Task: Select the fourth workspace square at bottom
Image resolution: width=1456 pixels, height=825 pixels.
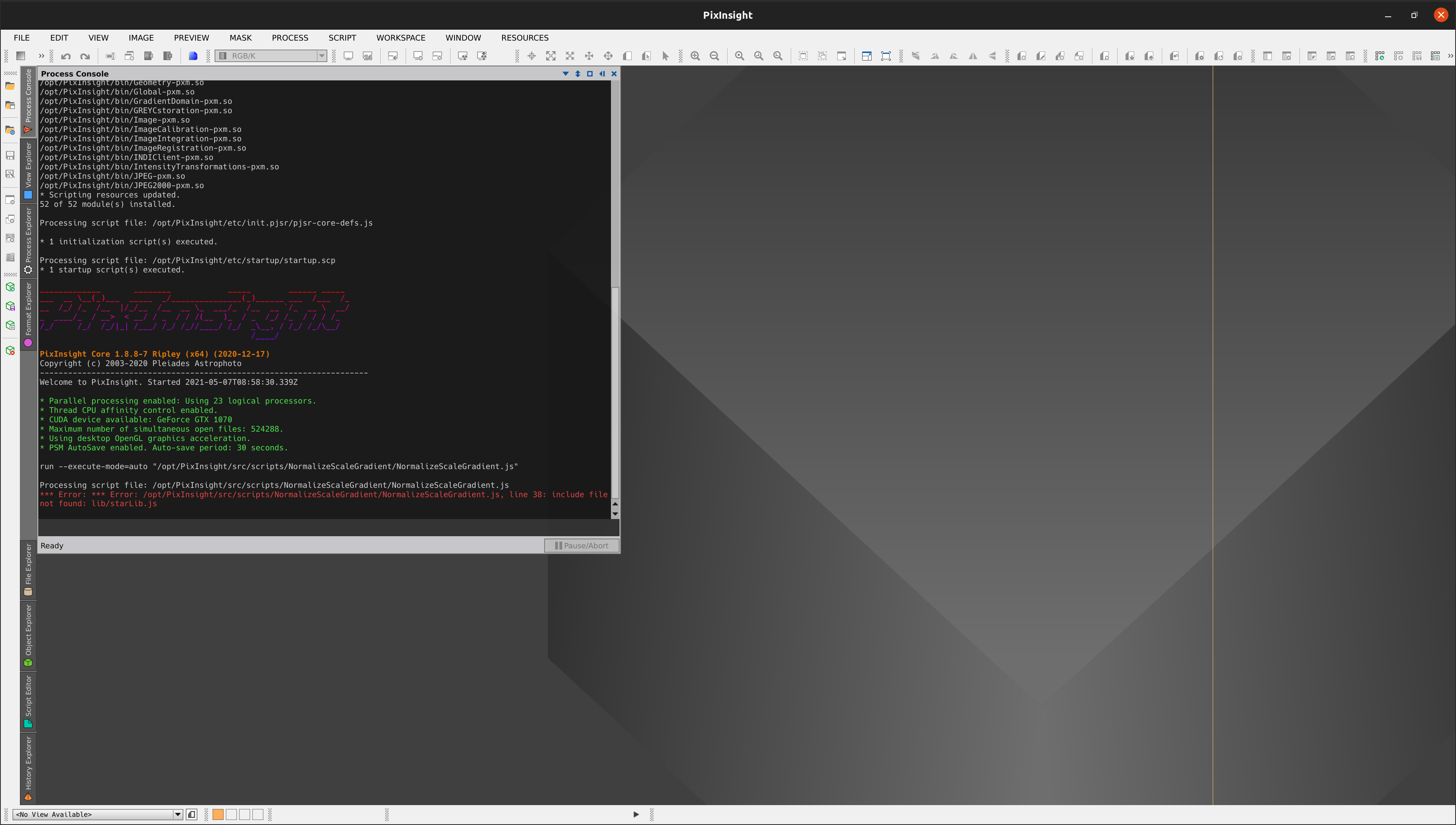Action: [x=257, y=814]
